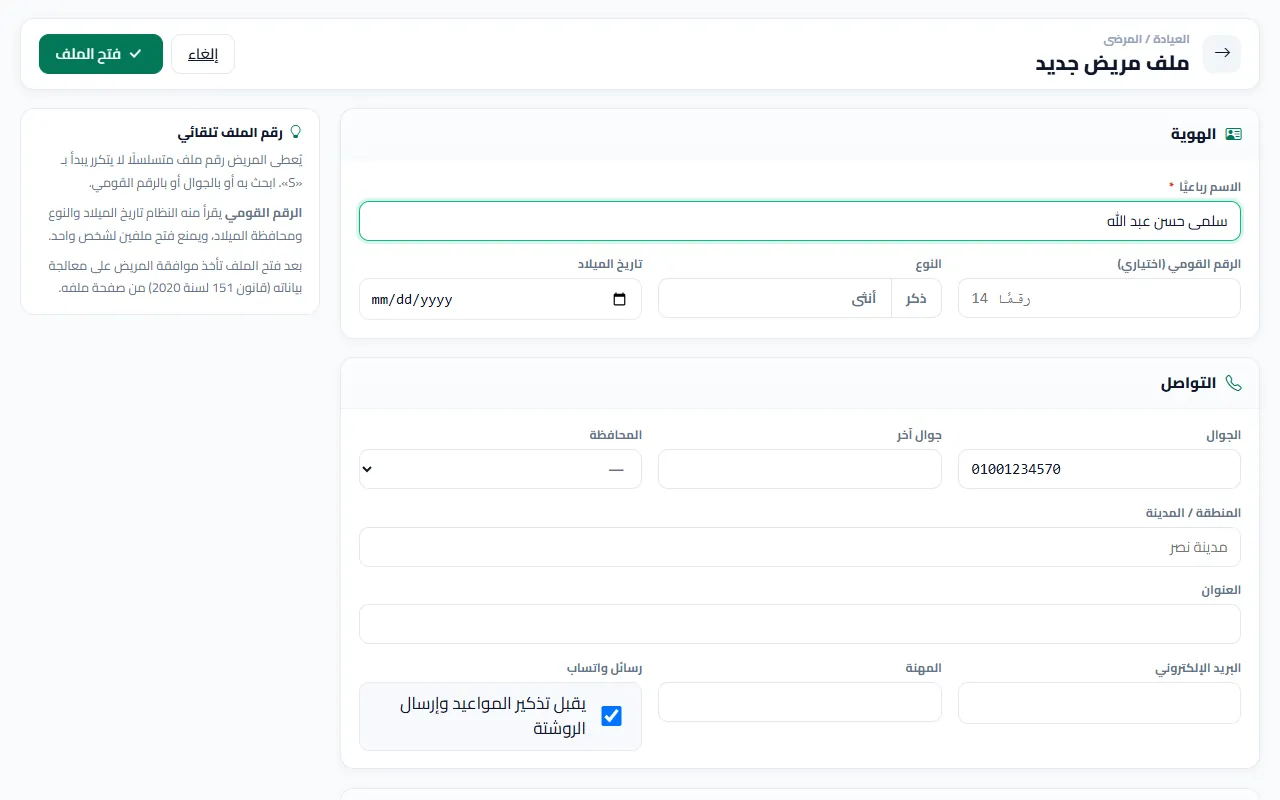Click the green فتح الملف button
The width and height of the screenshot is (1280, 800).
click(x=101, y=54)
